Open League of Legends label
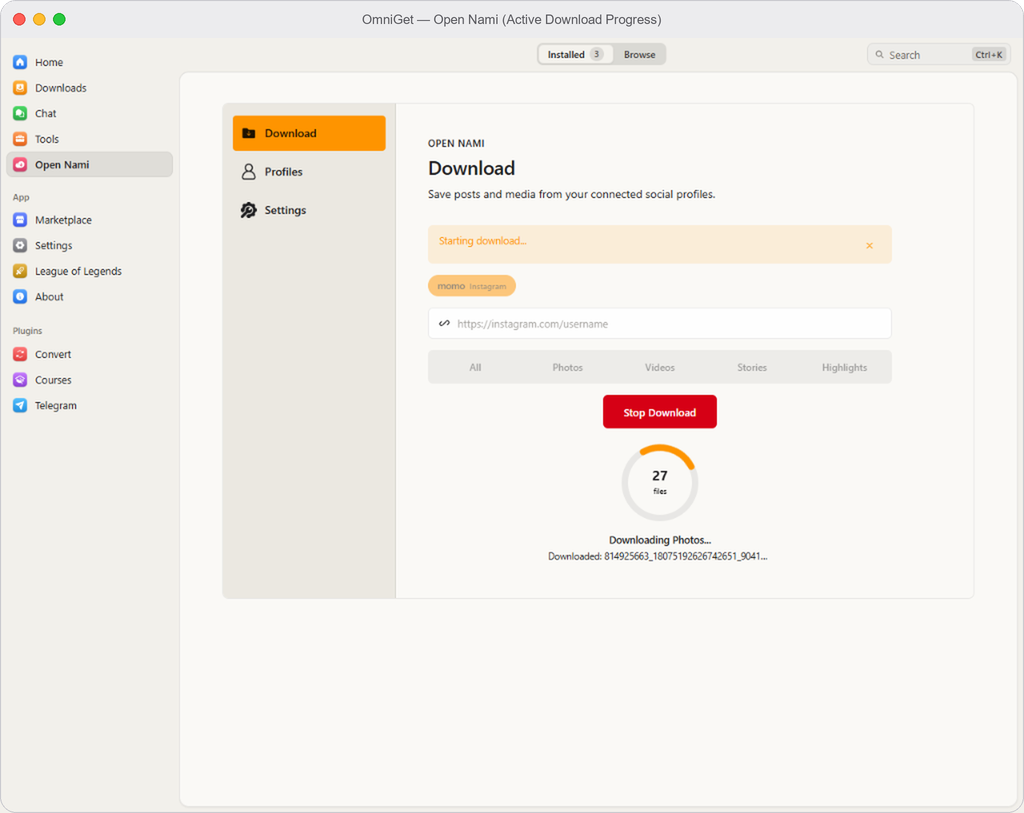Image resolution: width=1024 pixels, height=813 pixels. pos(78,271)
